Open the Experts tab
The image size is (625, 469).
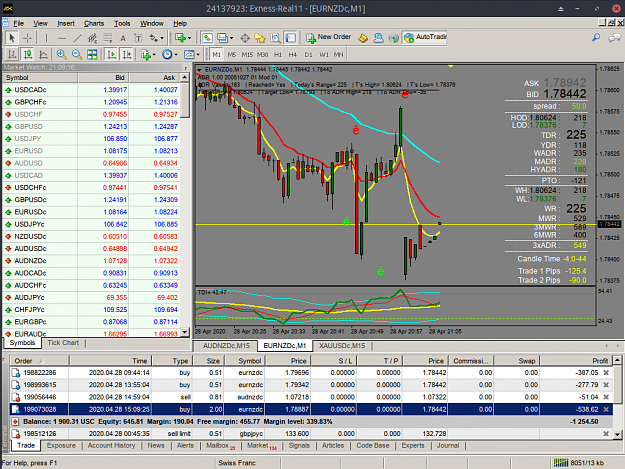pos(413,445)
